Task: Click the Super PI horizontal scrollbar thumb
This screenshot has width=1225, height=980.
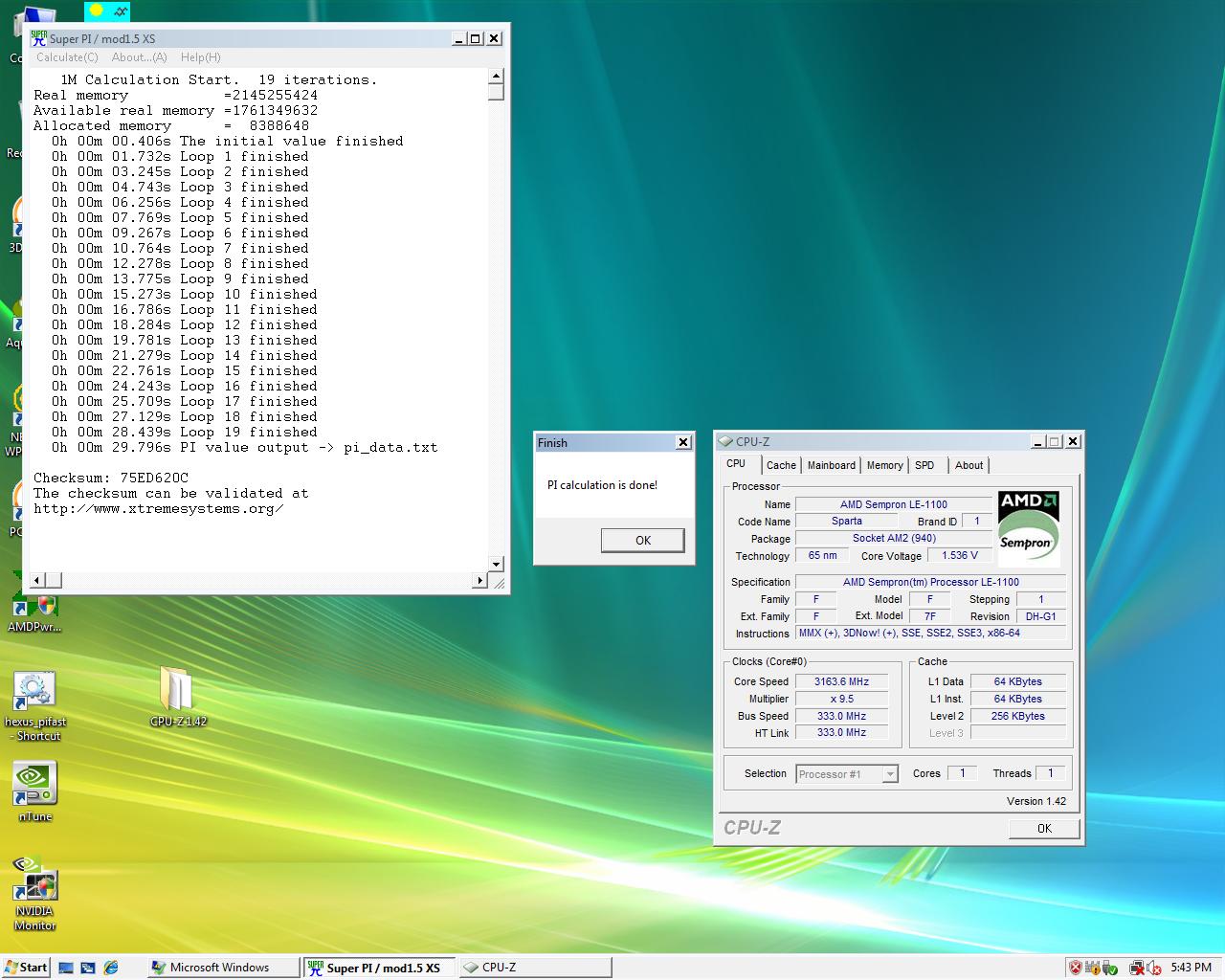Action: pyautogui.click(x=54, y=580)
